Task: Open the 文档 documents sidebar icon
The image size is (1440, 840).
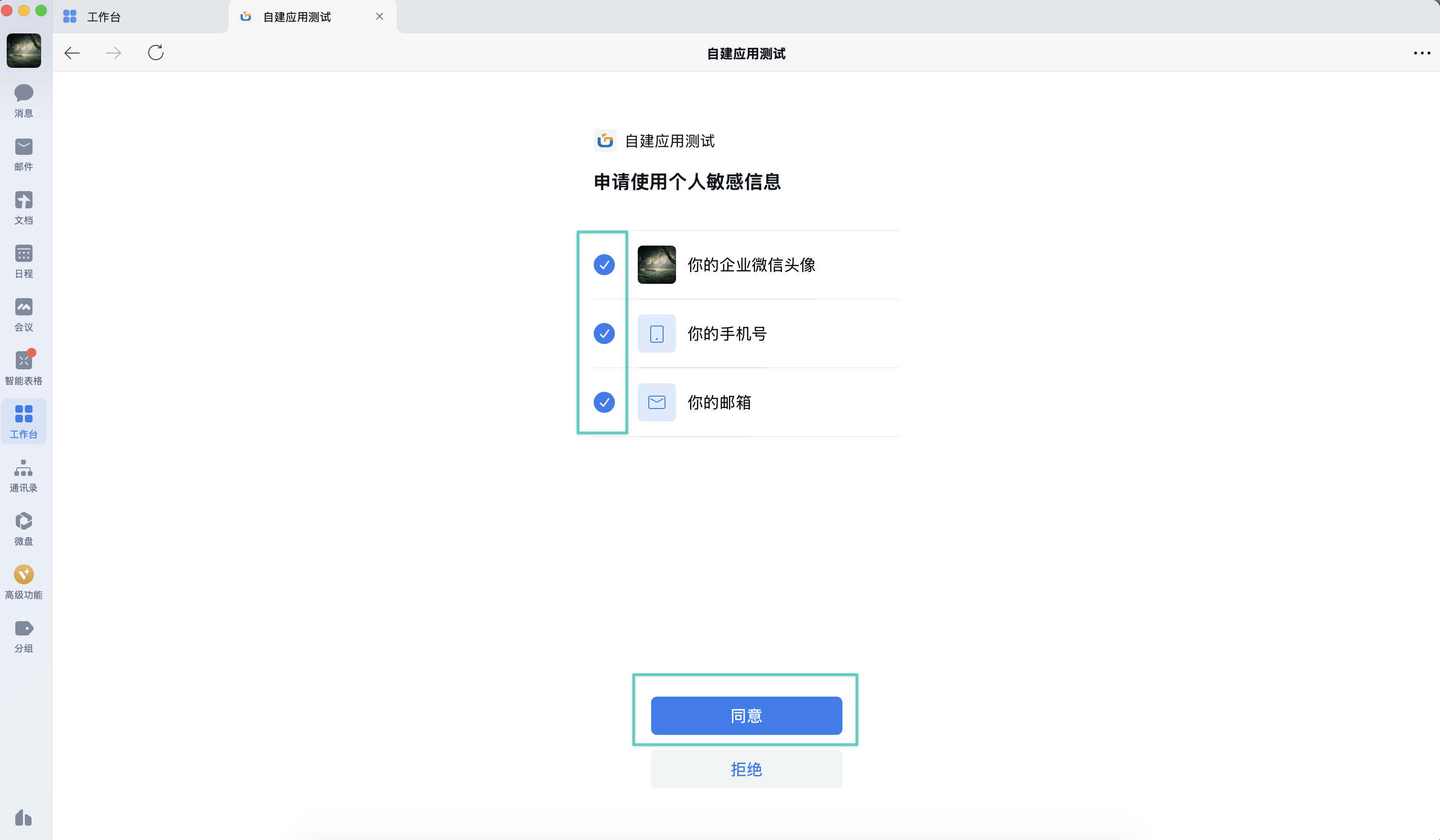Action: click(x=23, y=208)
